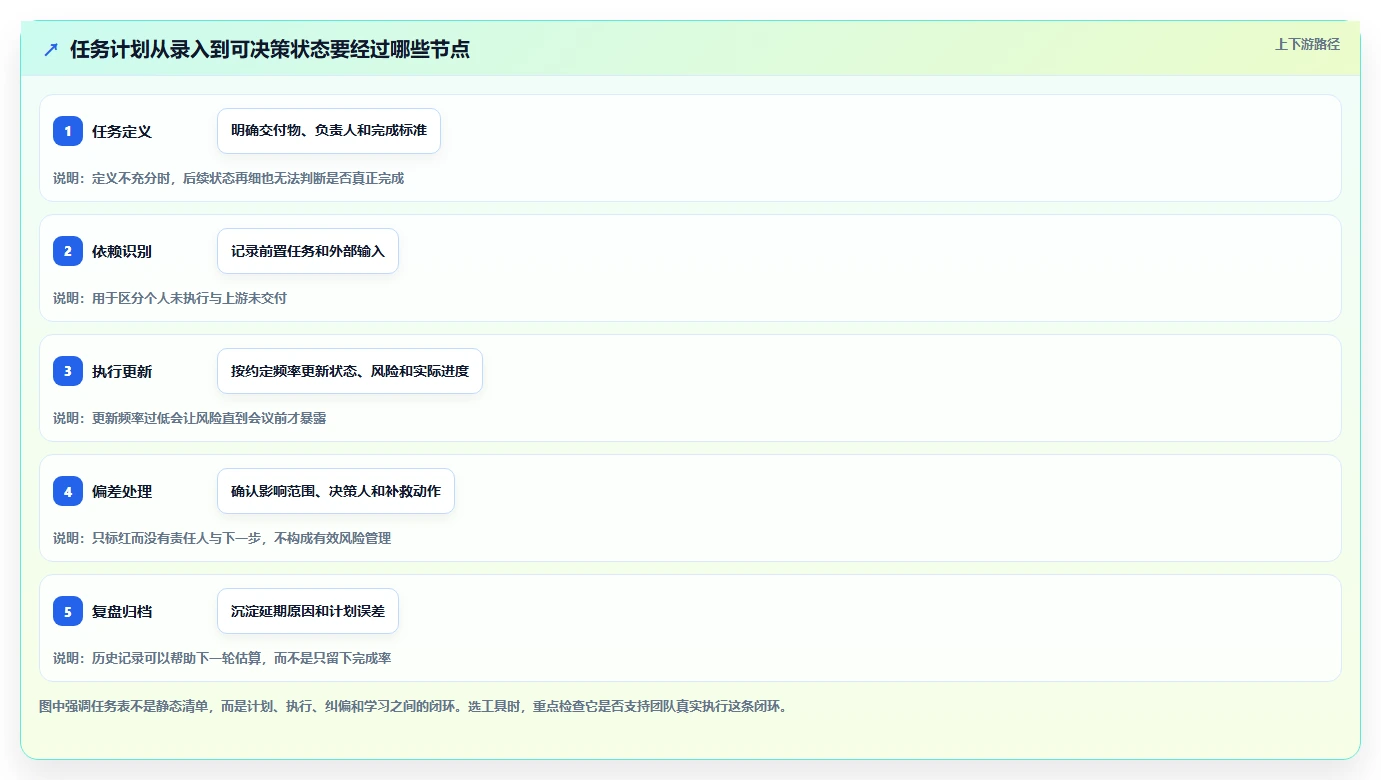Screen dimensions: 1381x780
Task: Click the step 5 number badge
Action: 68,611
